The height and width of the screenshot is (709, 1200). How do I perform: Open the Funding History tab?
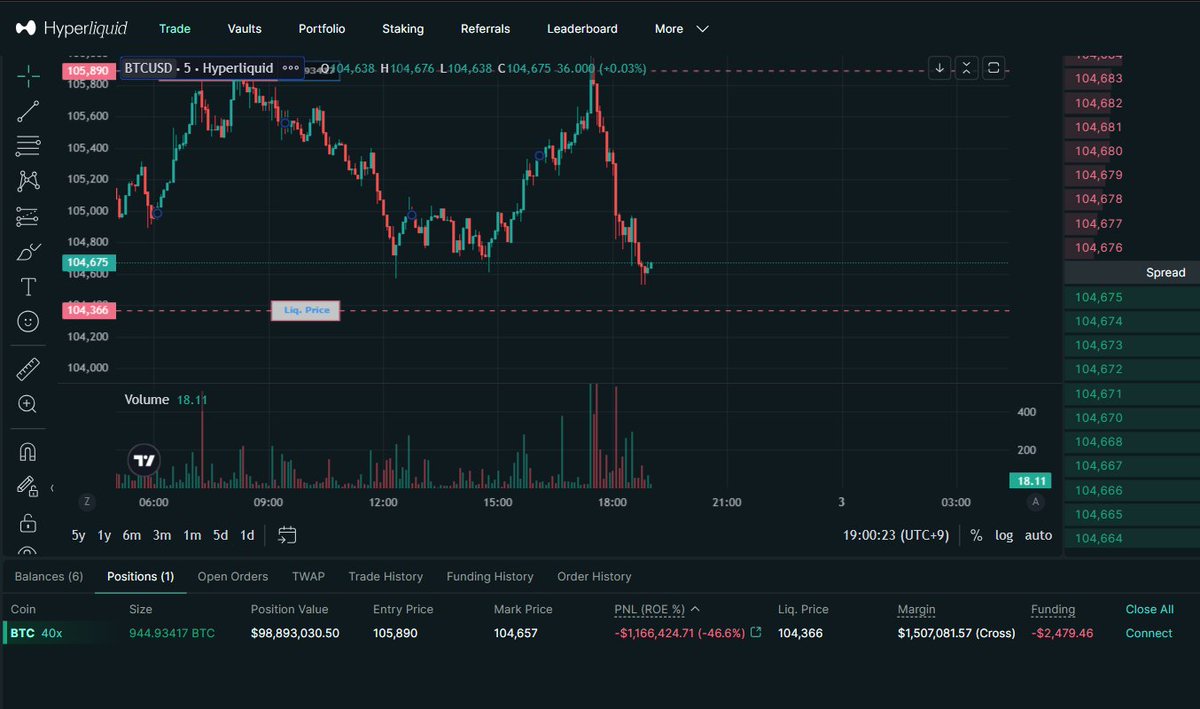[x=490, y=576]
